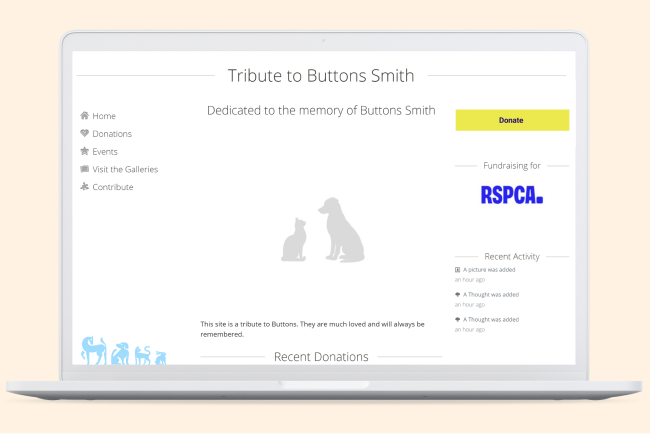650x434 pixels.
Task: Click the Contribute icon in sidebar
Action: pyautogui.click(x=85, y=187)
